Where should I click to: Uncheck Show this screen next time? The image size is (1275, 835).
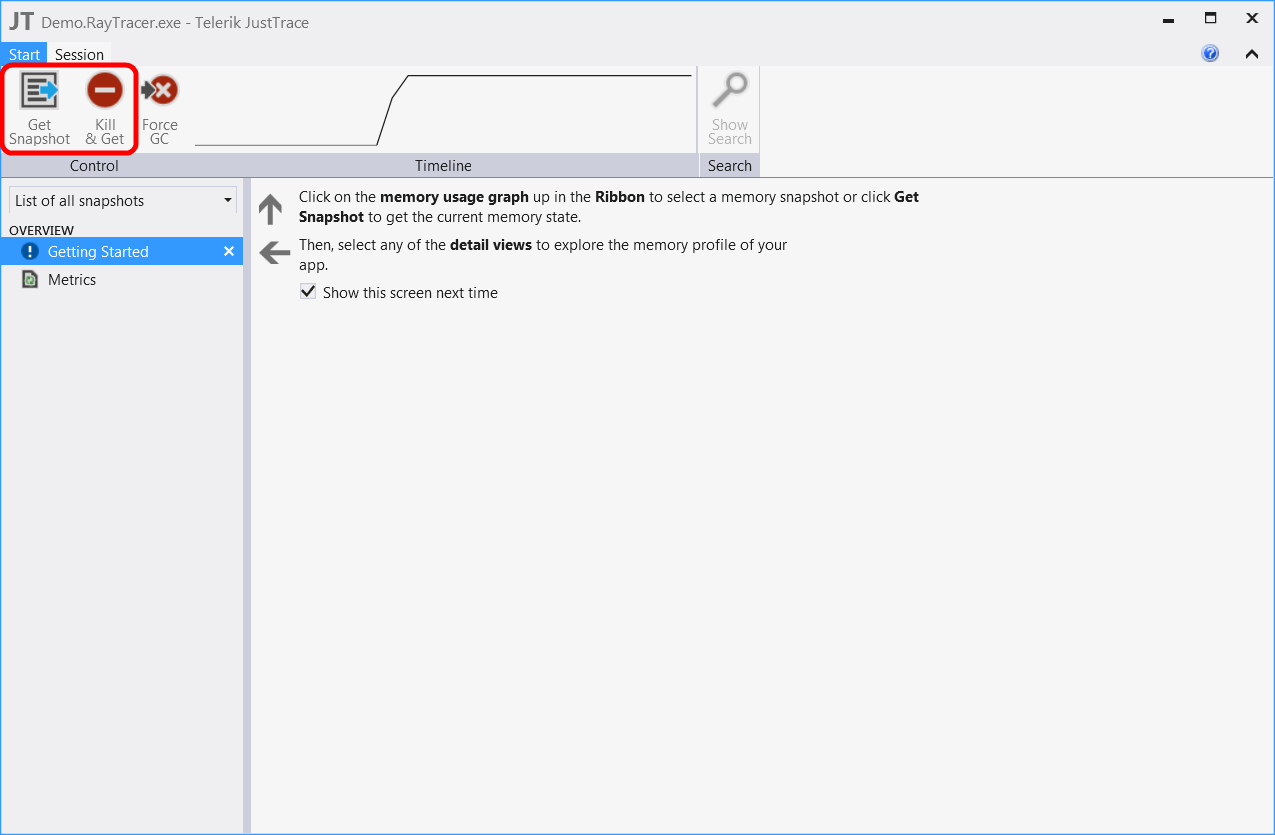coord(308,292)
